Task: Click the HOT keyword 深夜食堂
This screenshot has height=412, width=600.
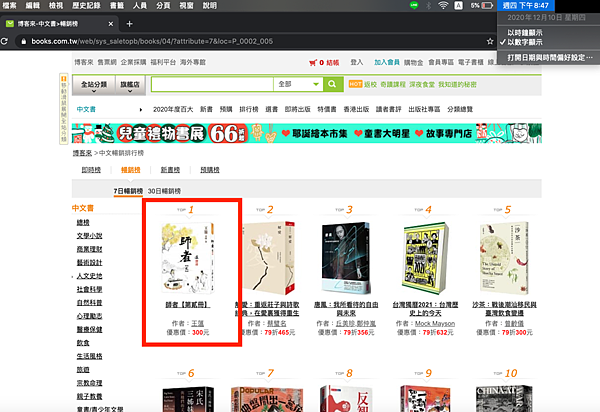Action: pos(422,85)
